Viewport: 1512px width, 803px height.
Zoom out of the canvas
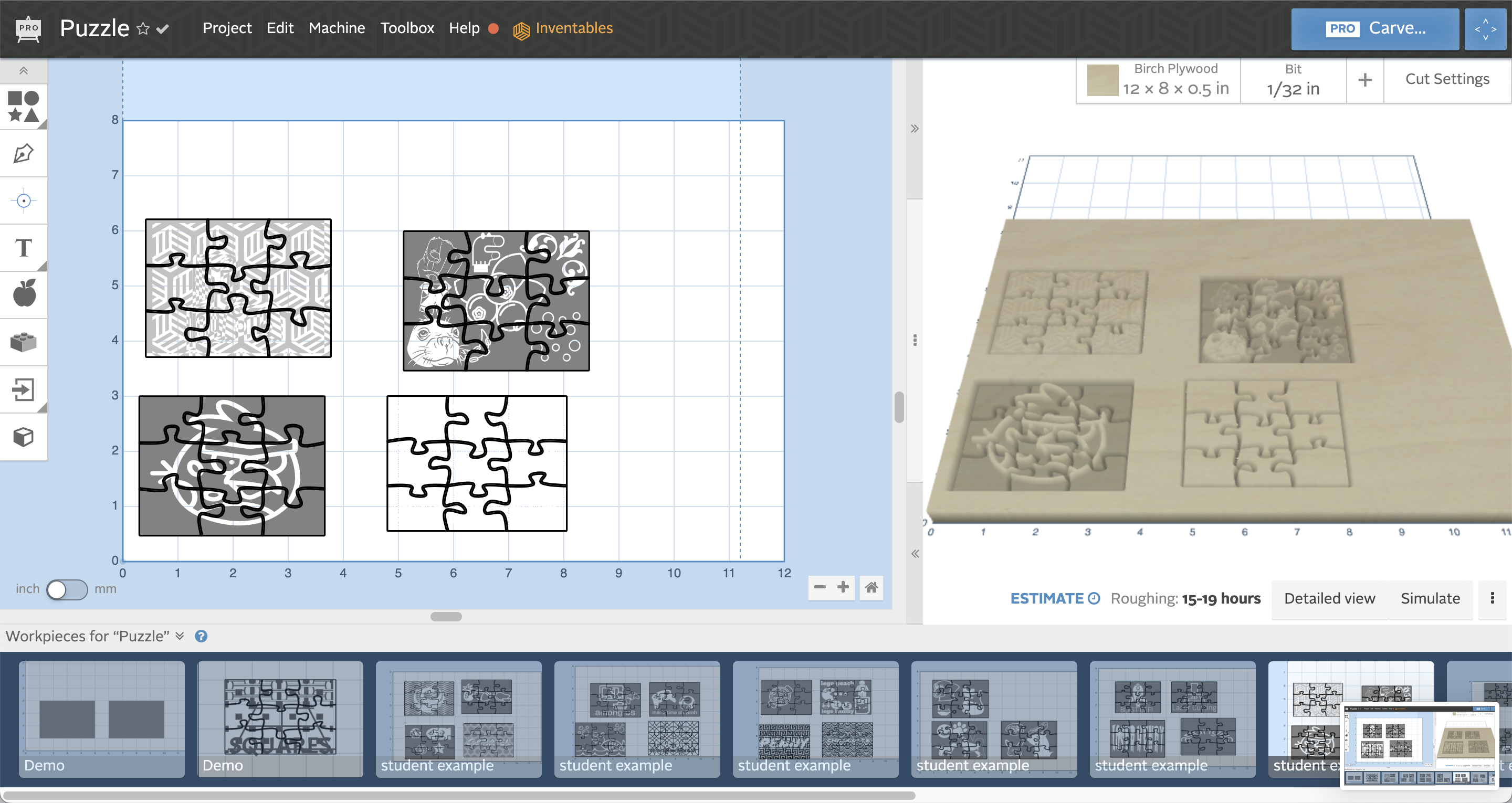(x=820, y=587)
